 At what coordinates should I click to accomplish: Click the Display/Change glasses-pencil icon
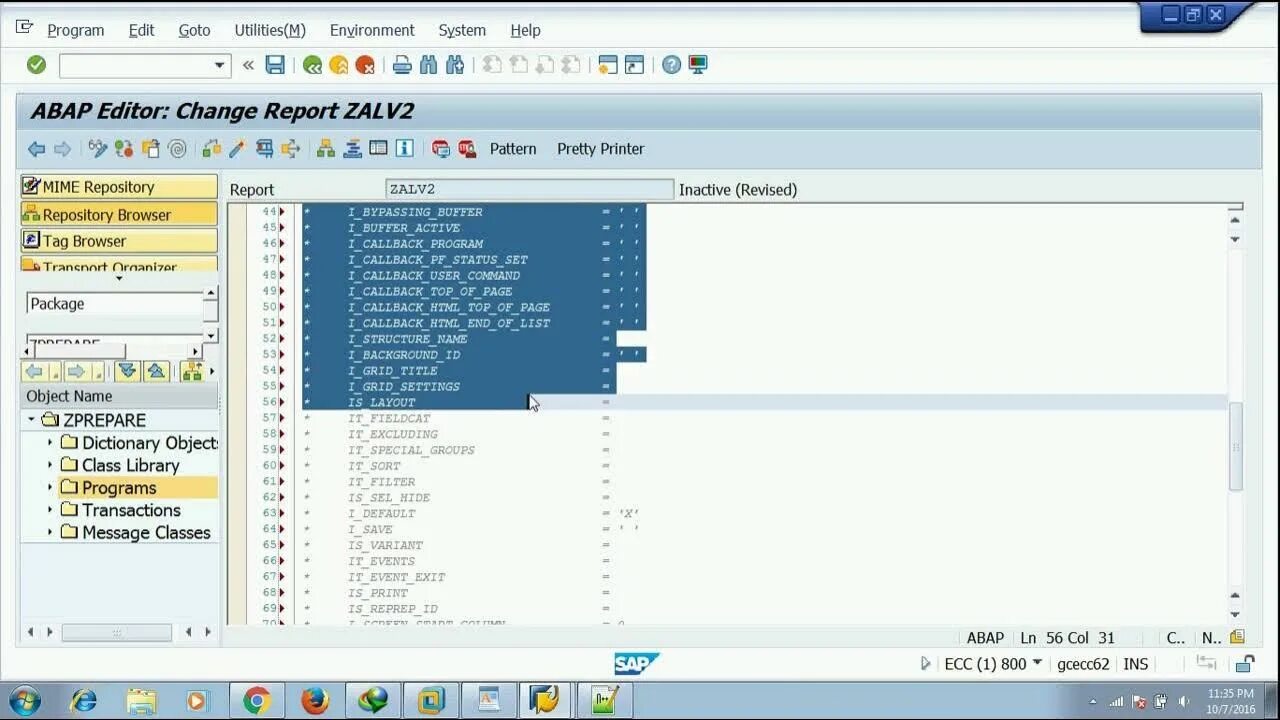click(x=98, y=149)
